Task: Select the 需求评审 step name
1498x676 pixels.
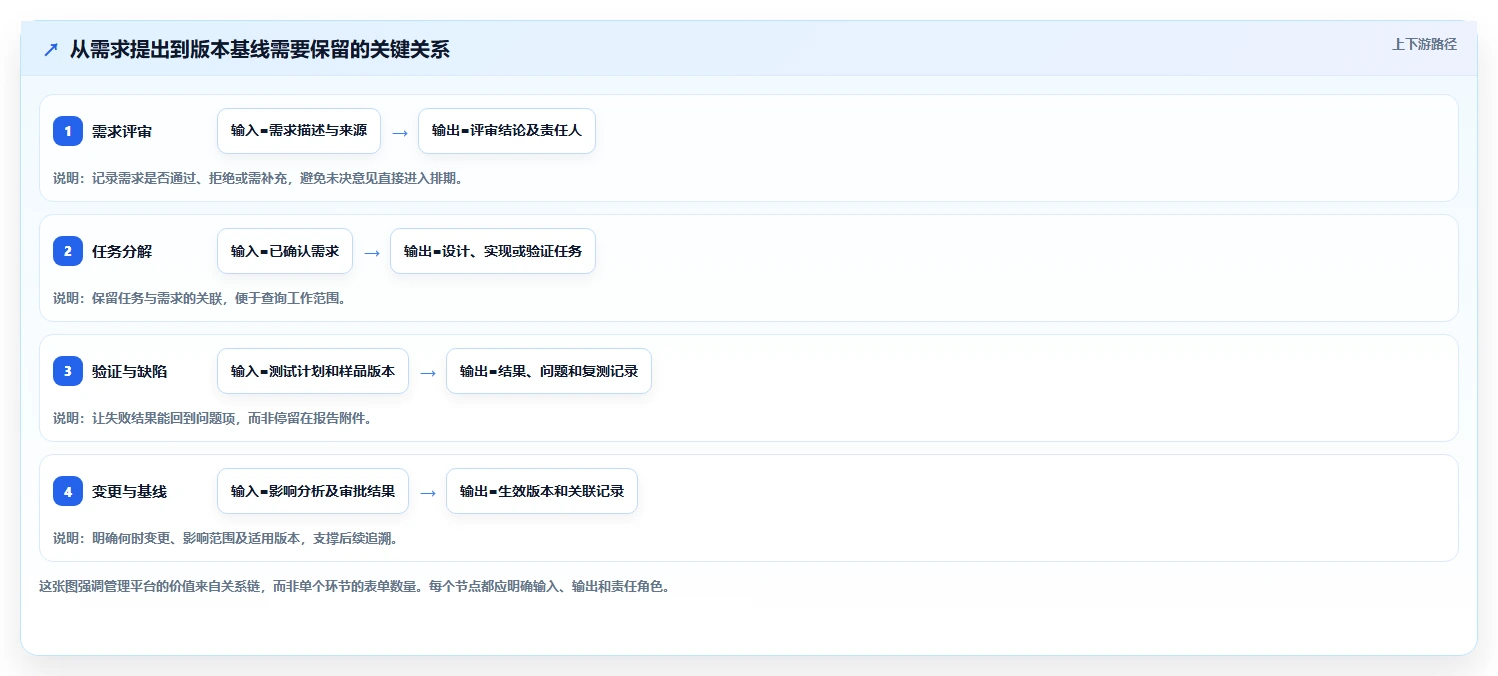Action: point(122,131)
